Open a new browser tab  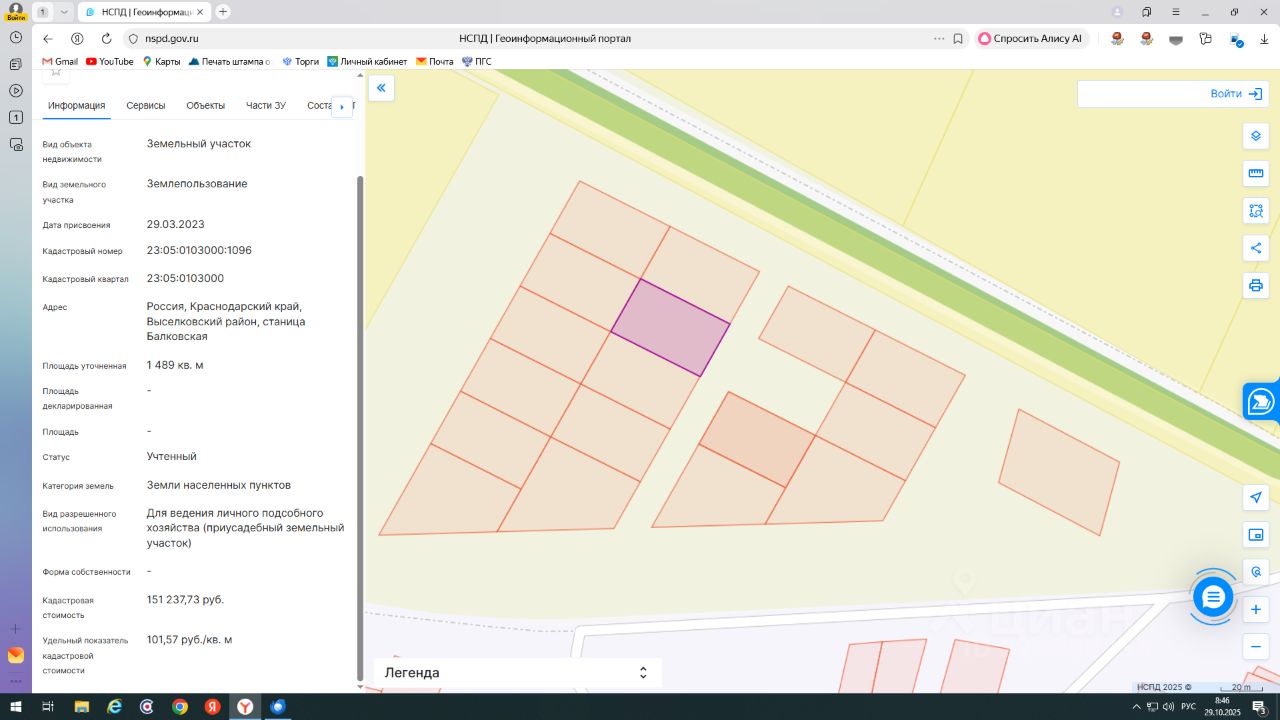click(222, 12)
